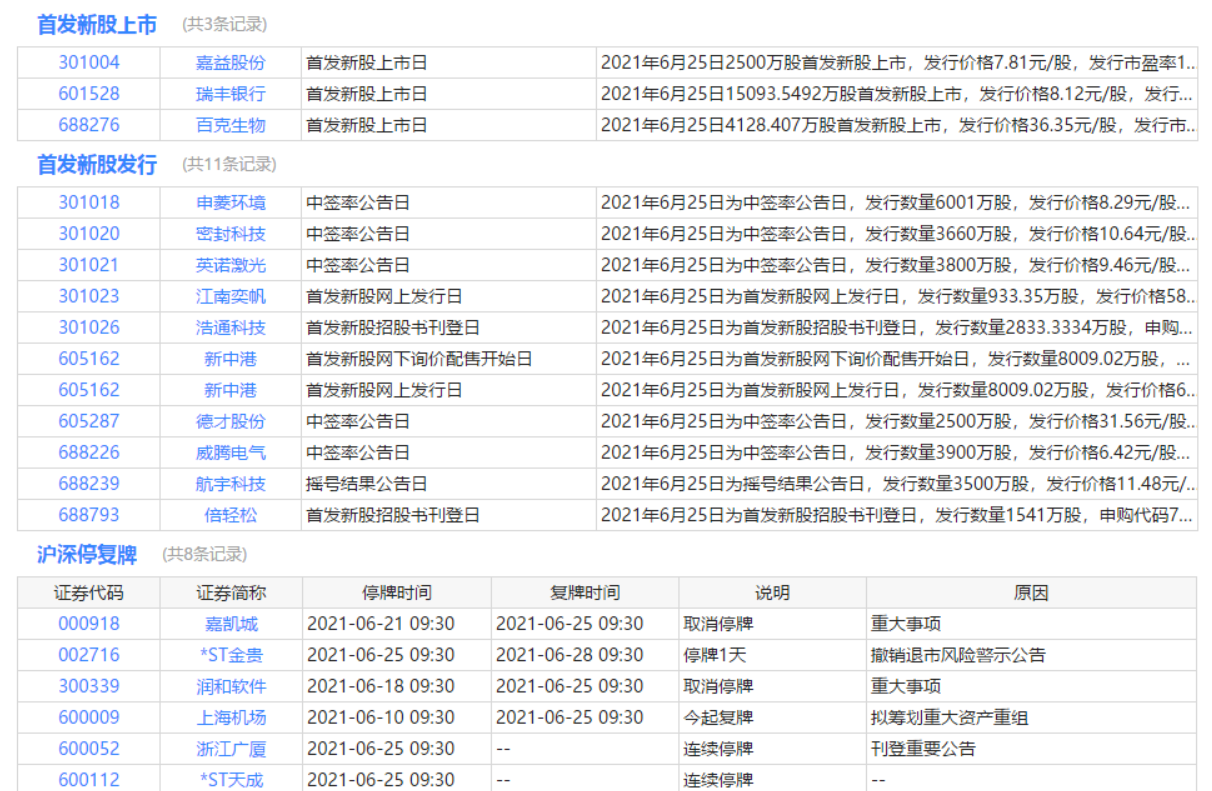1212x791 pixels.
Task: Open the 瑞丰银行 stock page
Action: (x=230, y=94)
